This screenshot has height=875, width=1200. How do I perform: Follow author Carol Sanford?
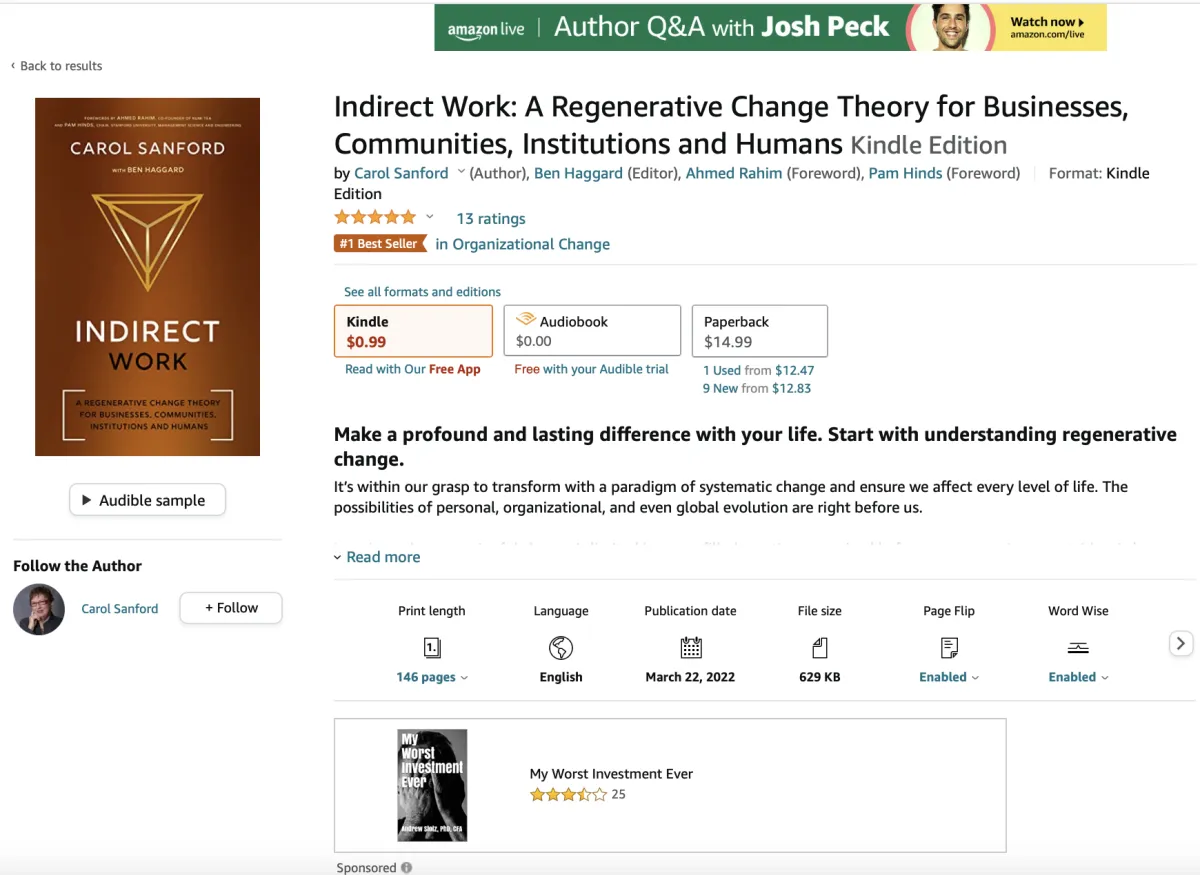(x=231, y=608)
